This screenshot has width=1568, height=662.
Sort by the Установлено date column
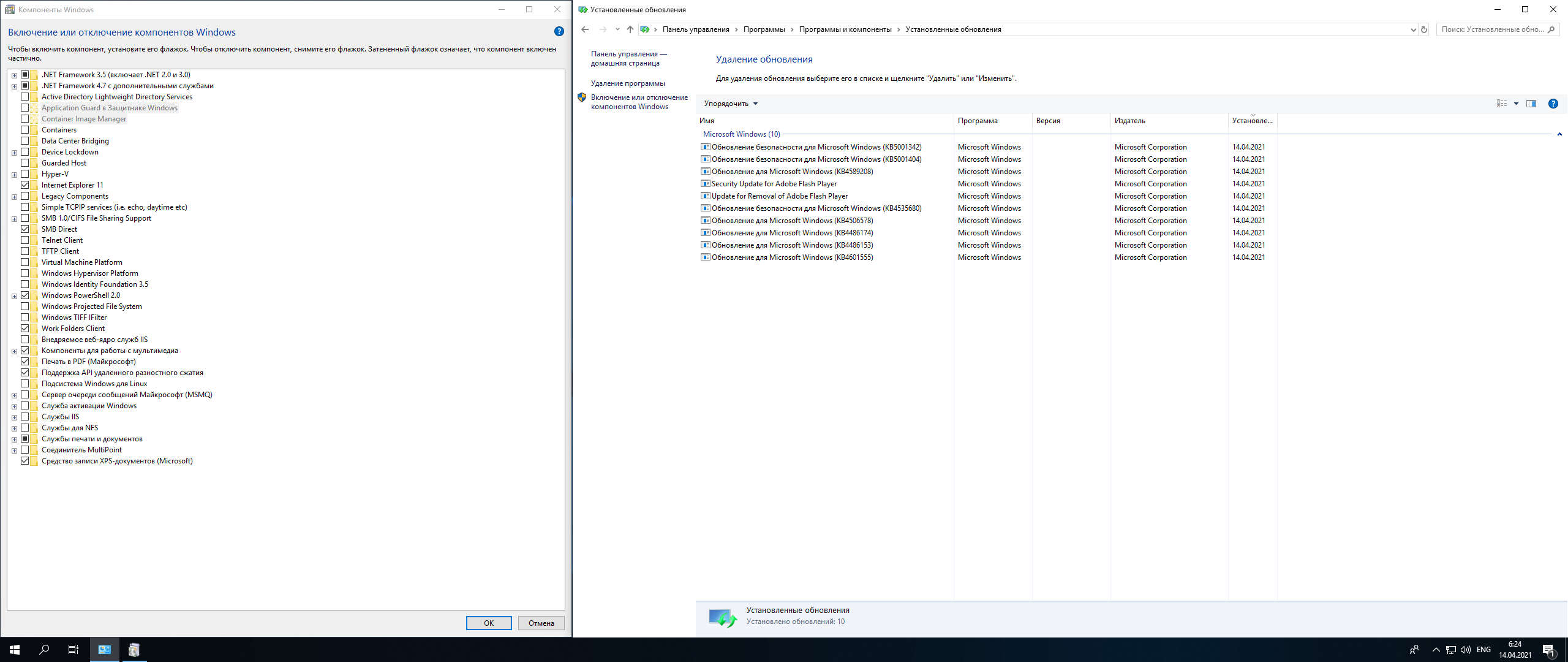pyautogui.click(x=1253, y=121)
